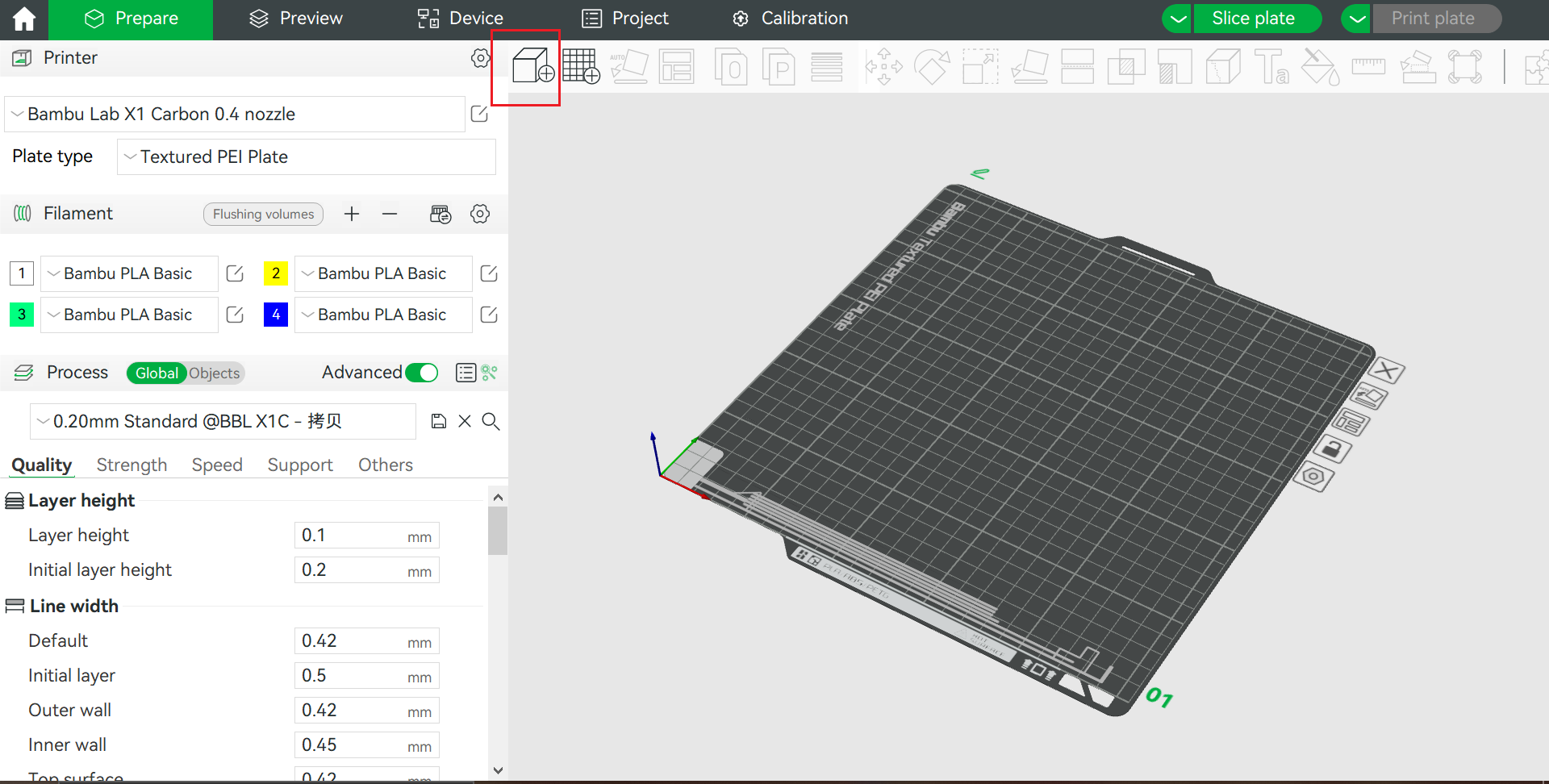
Task: Select the Text shape tool
Action: (x=1271, y=66)
